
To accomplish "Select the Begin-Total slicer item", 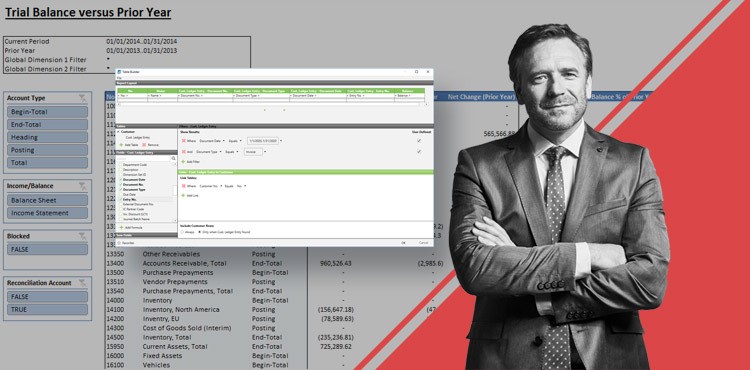I will (47, 112).
